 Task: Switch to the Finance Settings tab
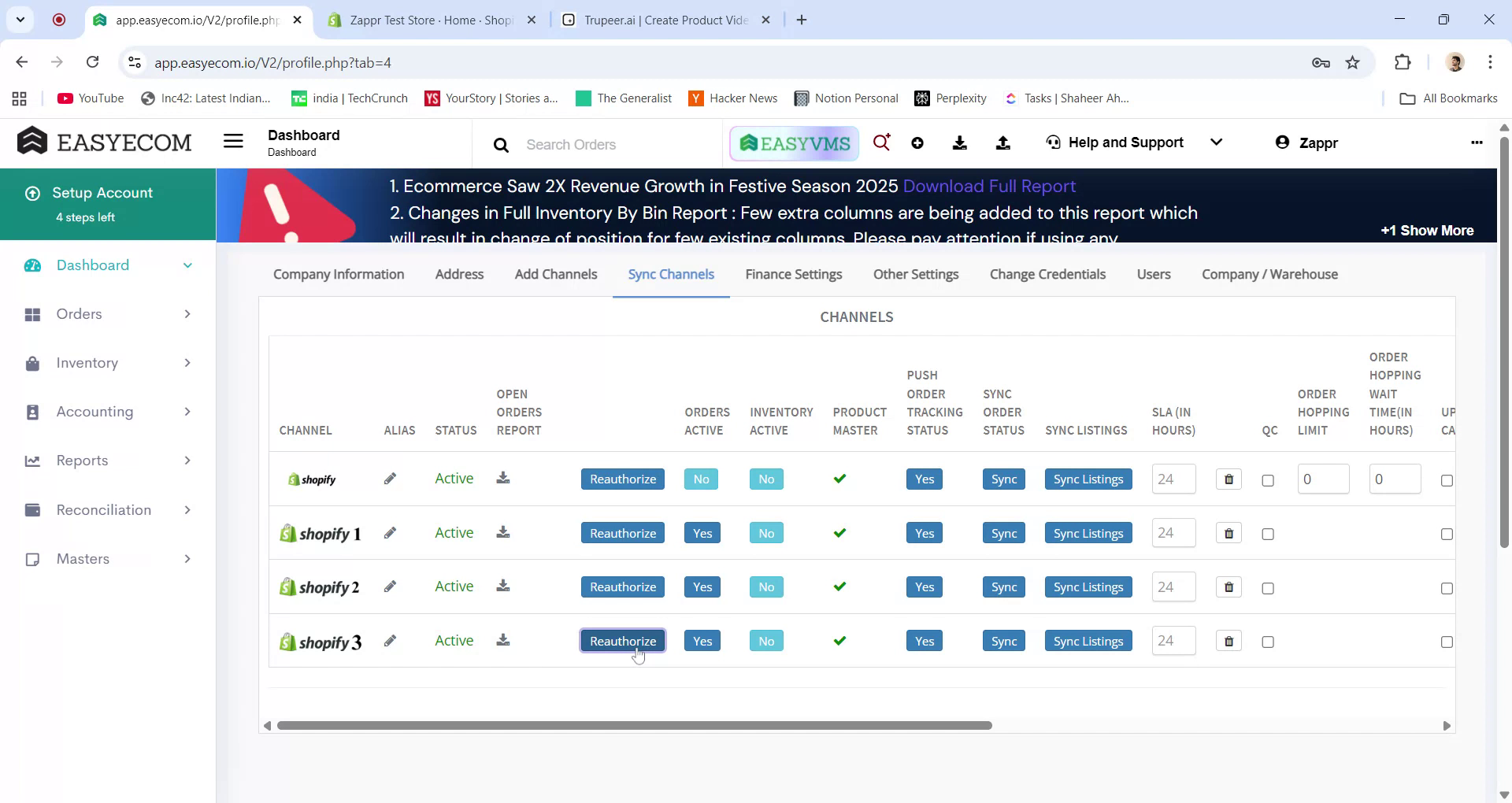pos(794,274)
